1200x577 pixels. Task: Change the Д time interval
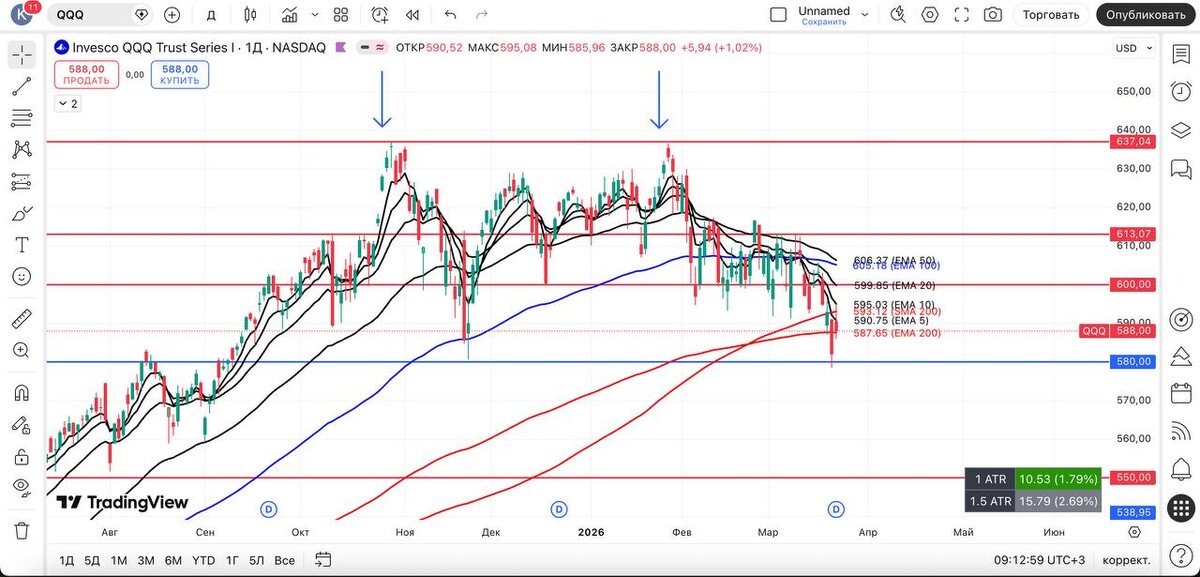pyautogui.click(x=211, y=15)
